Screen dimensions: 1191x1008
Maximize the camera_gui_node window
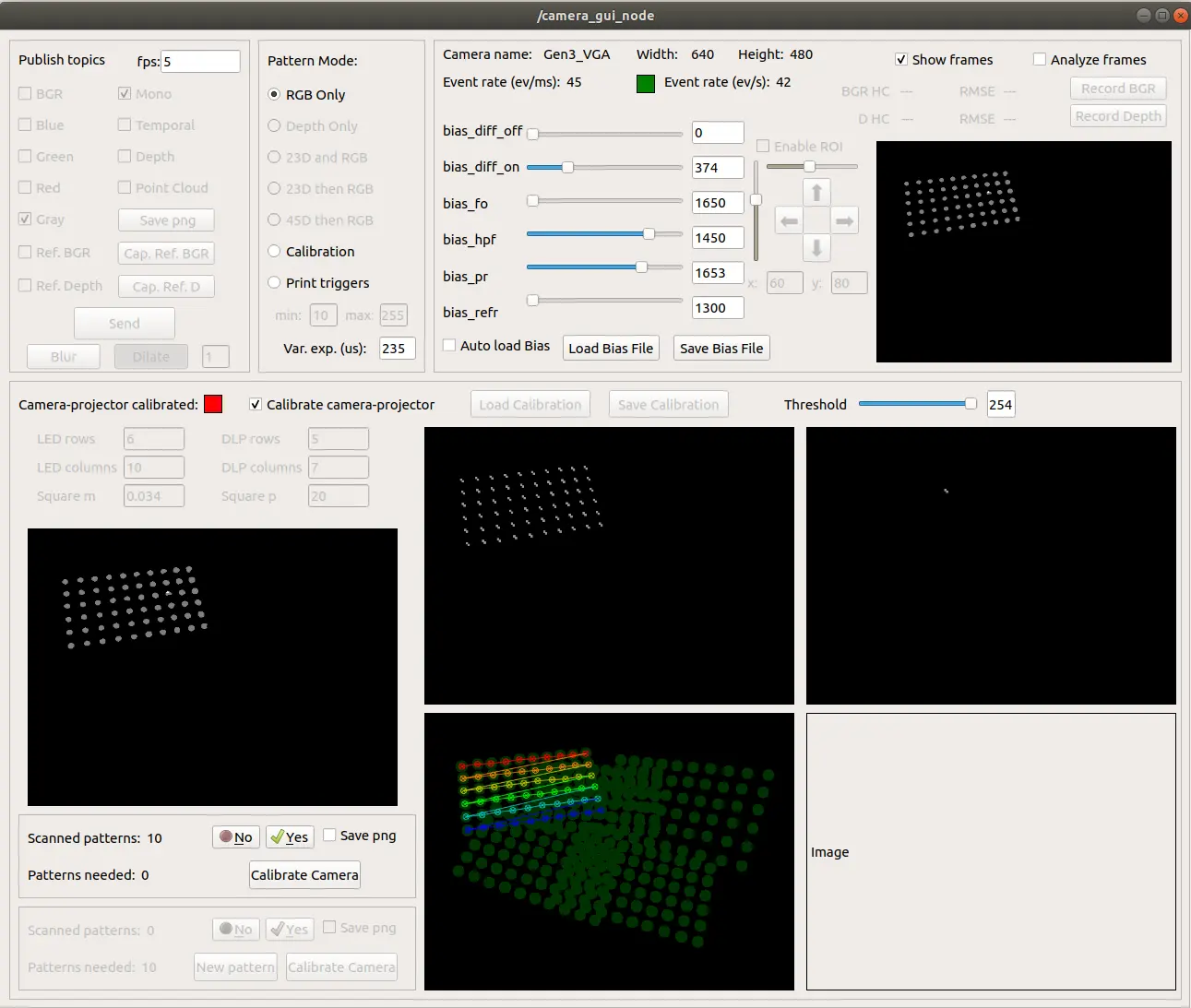point(1161,15)
